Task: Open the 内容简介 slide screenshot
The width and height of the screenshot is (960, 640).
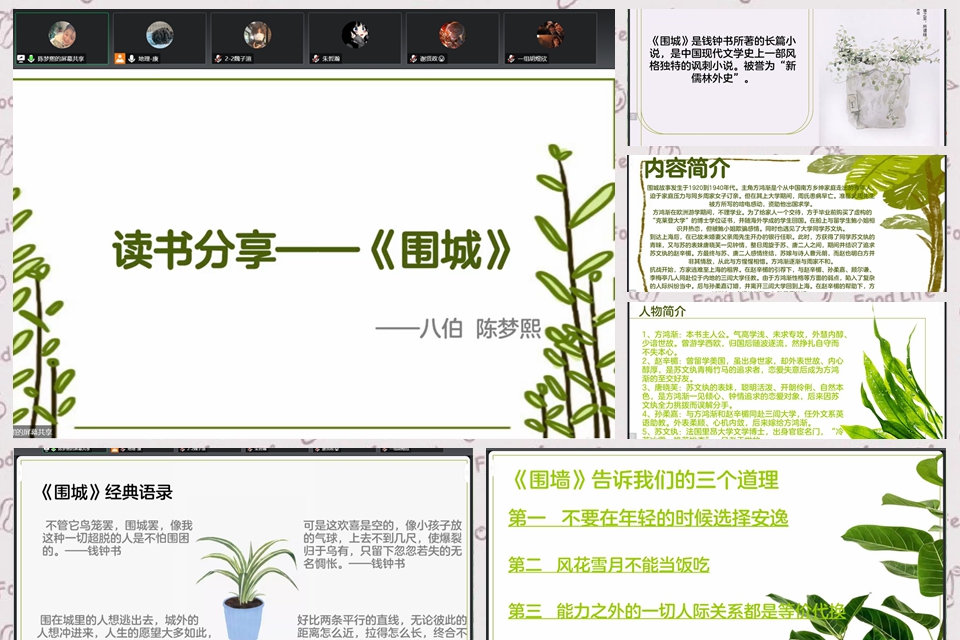Action: (787, 223)
